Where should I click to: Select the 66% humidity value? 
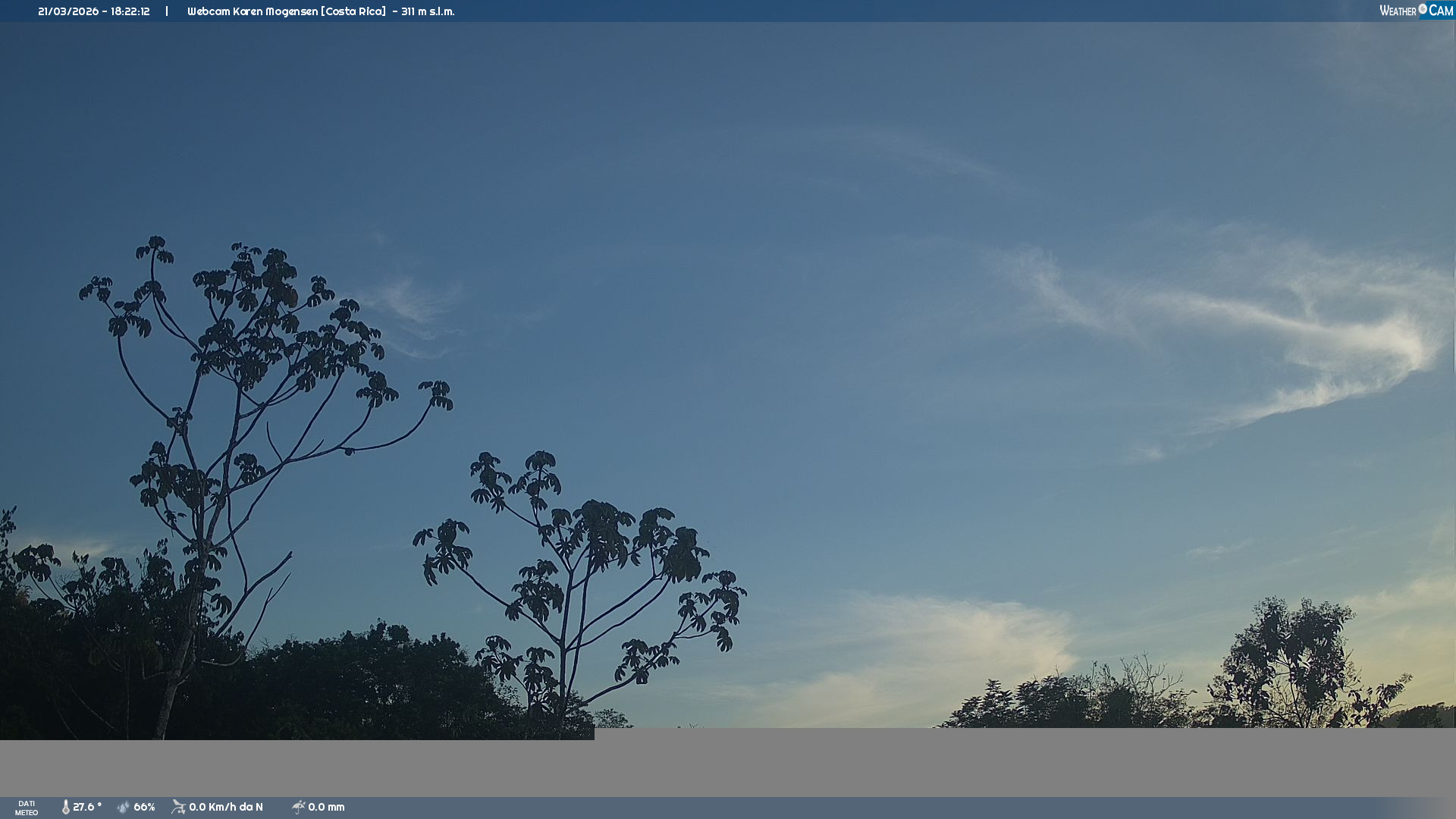[144, 807]
